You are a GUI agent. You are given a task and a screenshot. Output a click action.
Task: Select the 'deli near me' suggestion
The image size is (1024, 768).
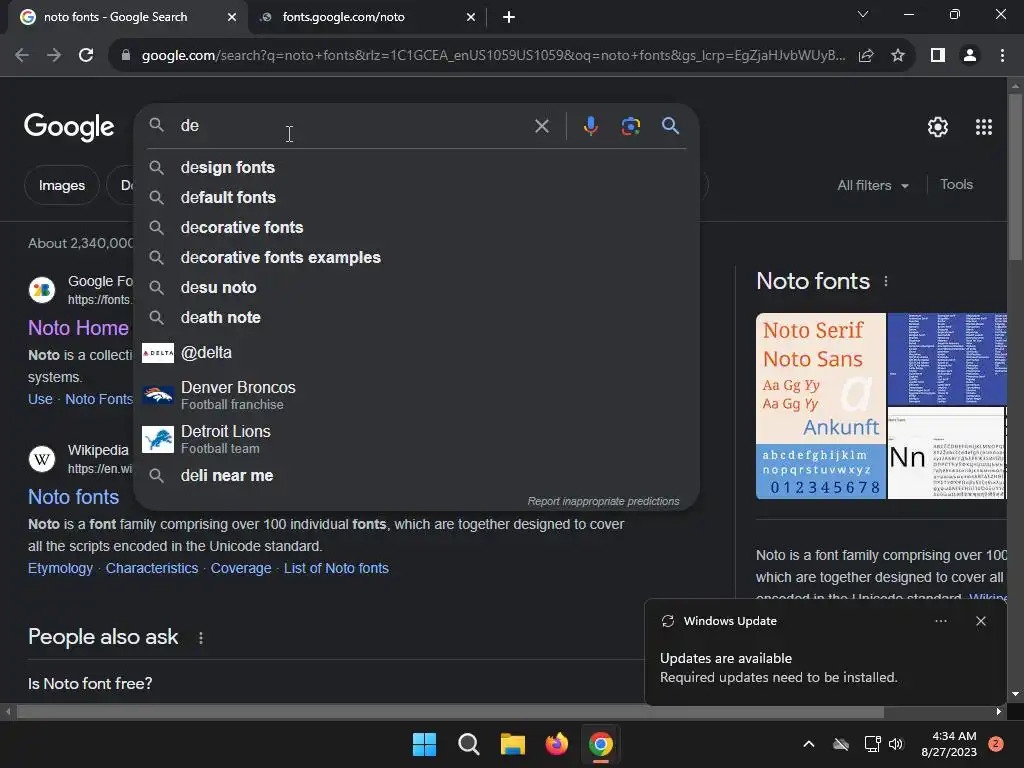pyautogui.click(x=416, y=476)
